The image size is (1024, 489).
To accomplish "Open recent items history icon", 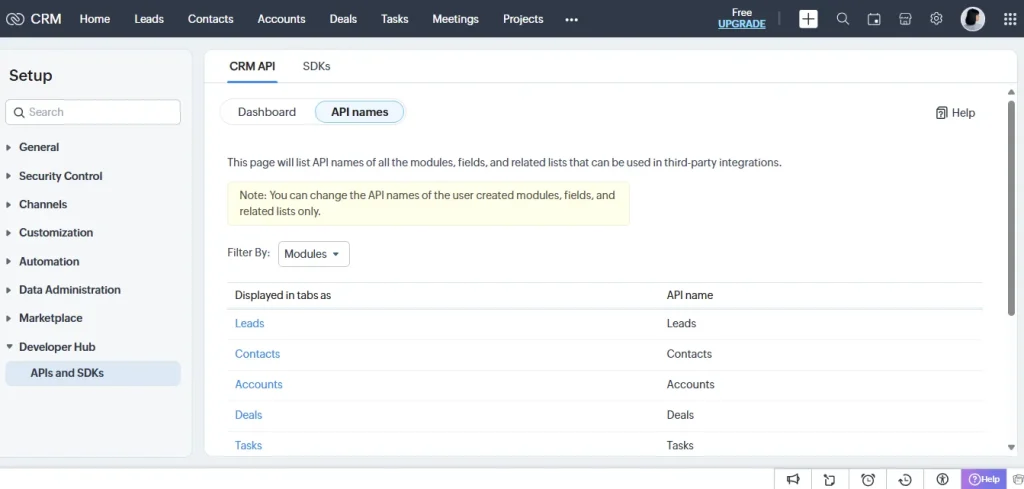I will coord(905,480).
